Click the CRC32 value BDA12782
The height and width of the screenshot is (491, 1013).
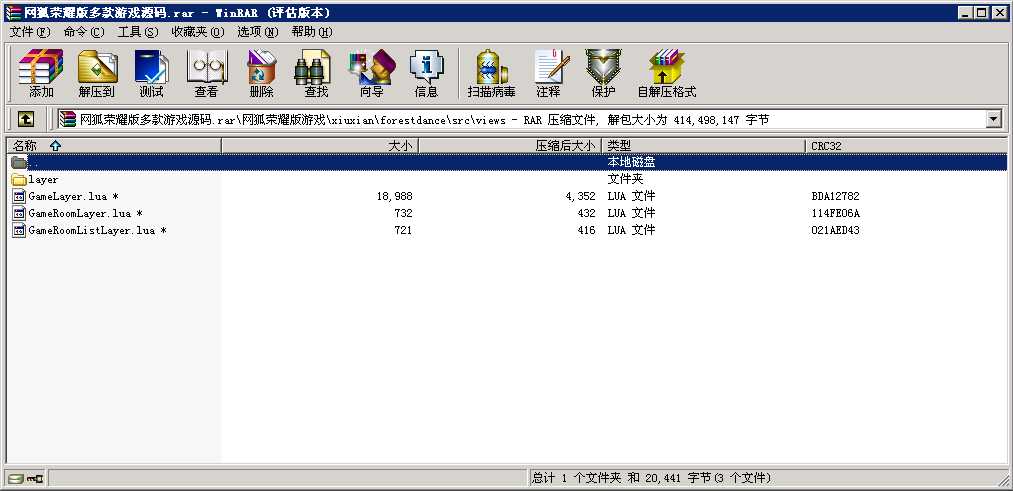point(835,196)
